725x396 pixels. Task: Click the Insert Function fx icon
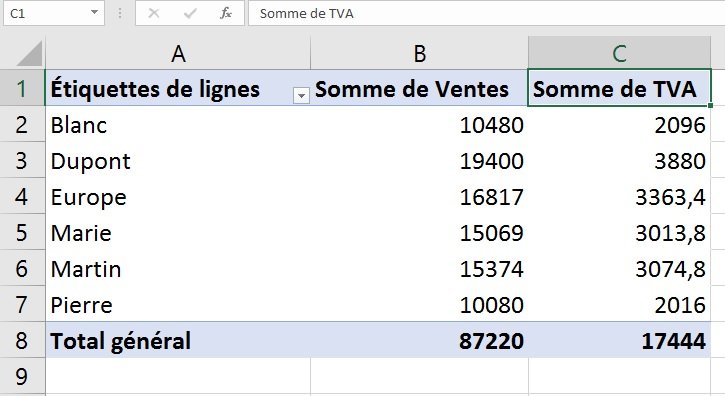(225, 13)
